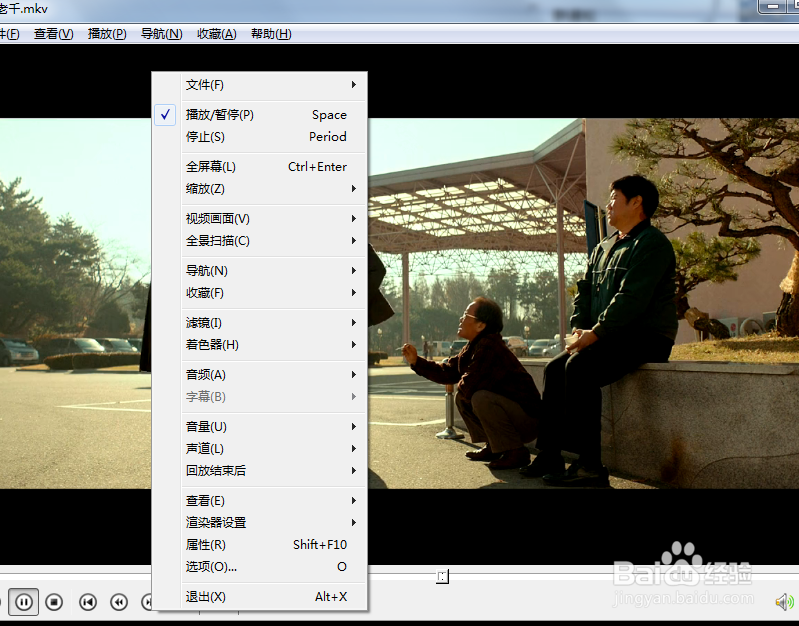799x626 pixels.
Task: Click the pause button in playback controls
Action: point(23,602)
